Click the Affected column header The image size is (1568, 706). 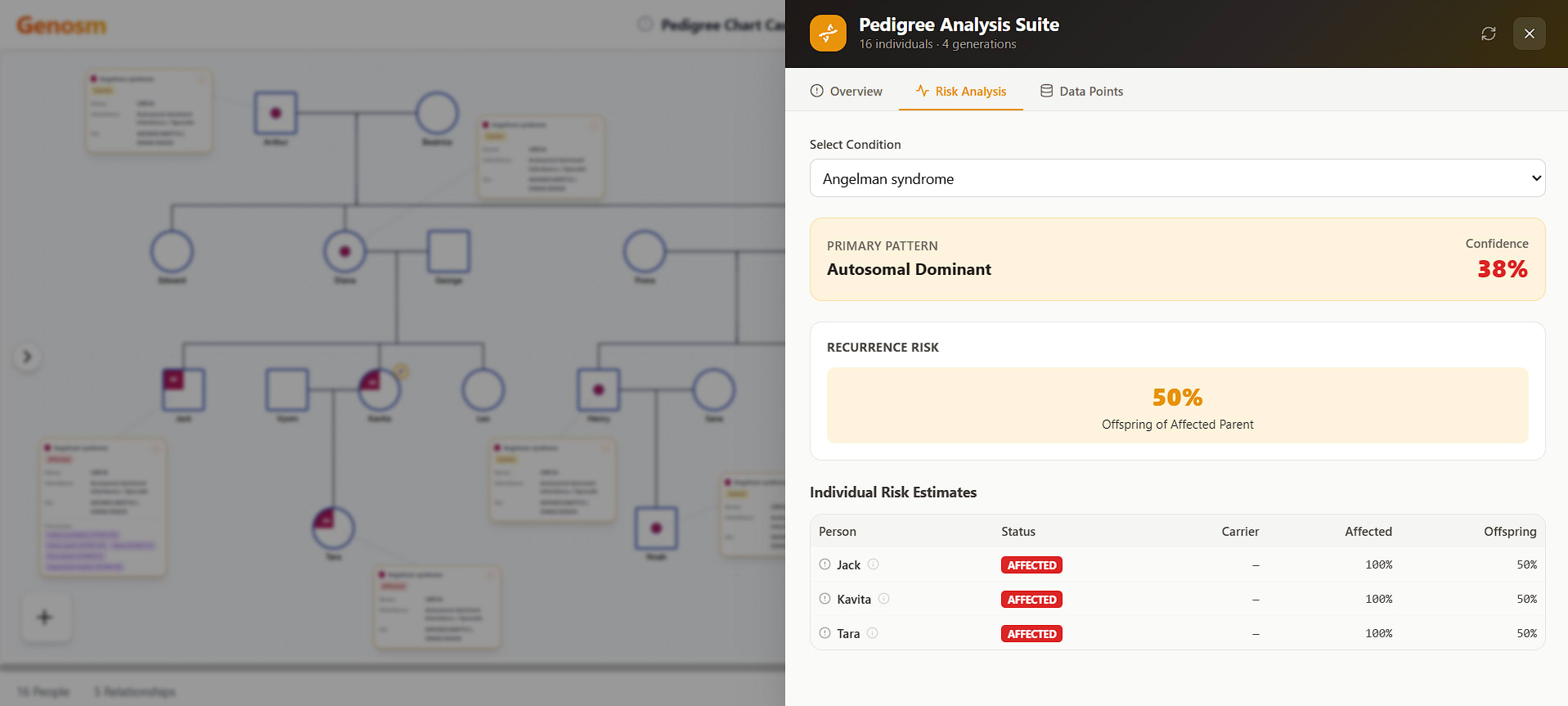point(1368,532)
